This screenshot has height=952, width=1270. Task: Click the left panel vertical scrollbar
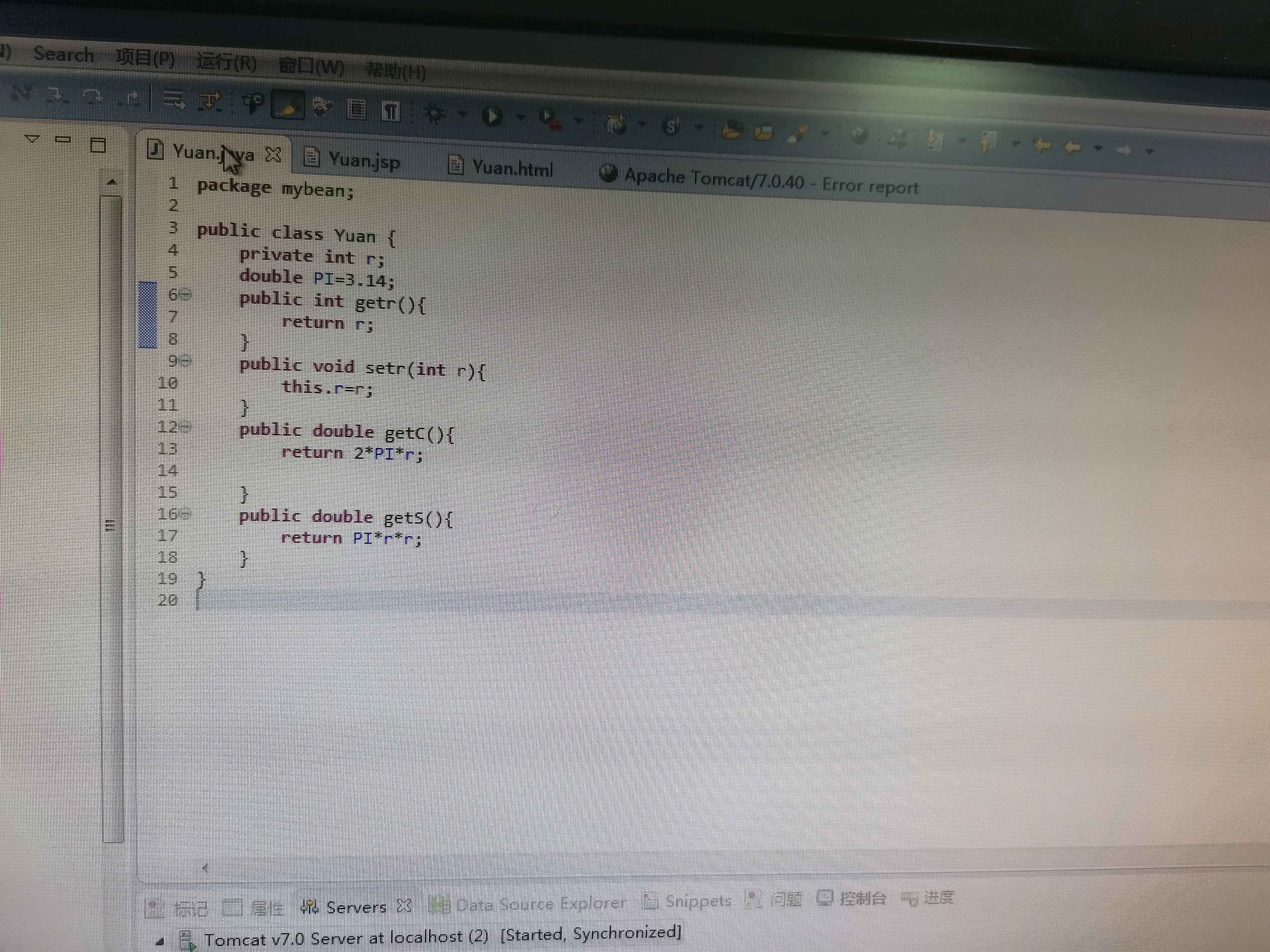click(112, 519)
